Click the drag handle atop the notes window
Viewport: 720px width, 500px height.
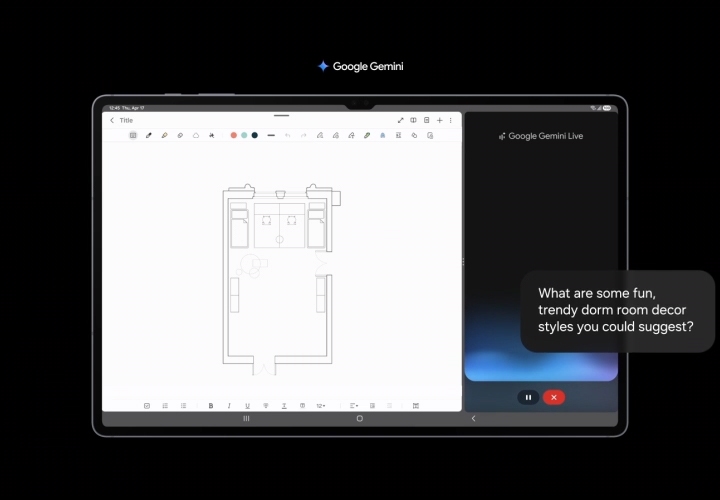tap(281, 116)
